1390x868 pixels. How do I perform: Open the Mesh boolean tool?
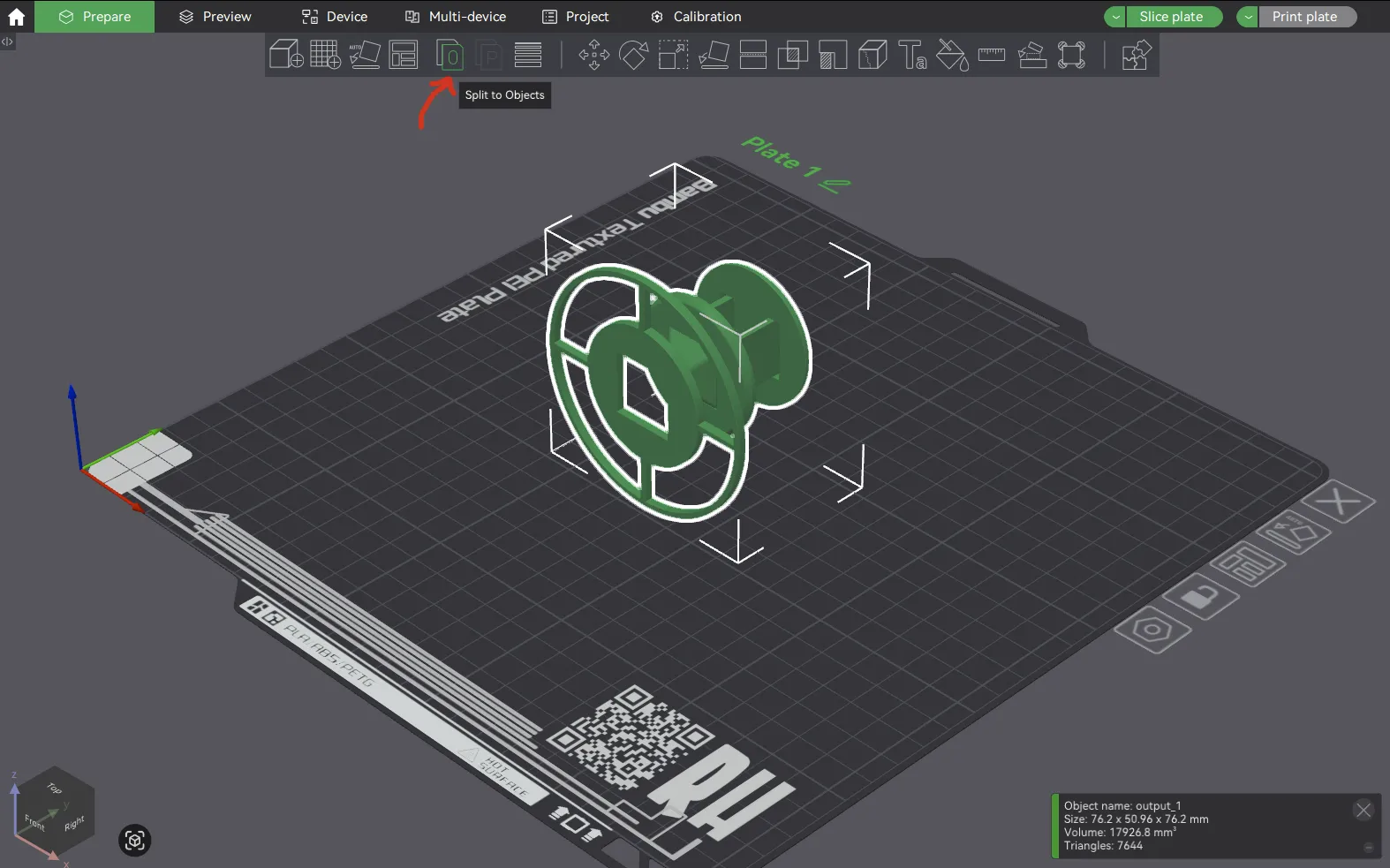[x=792, y=55]
